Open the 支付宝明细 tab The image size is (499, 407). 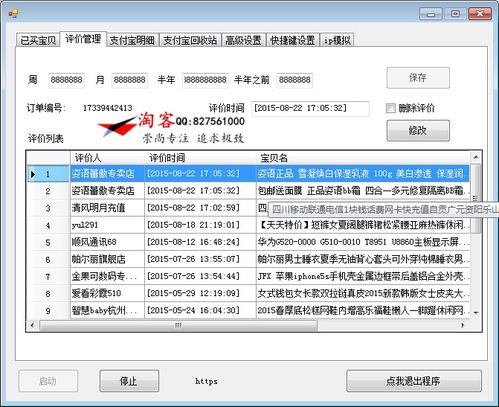tap(132, 40)
